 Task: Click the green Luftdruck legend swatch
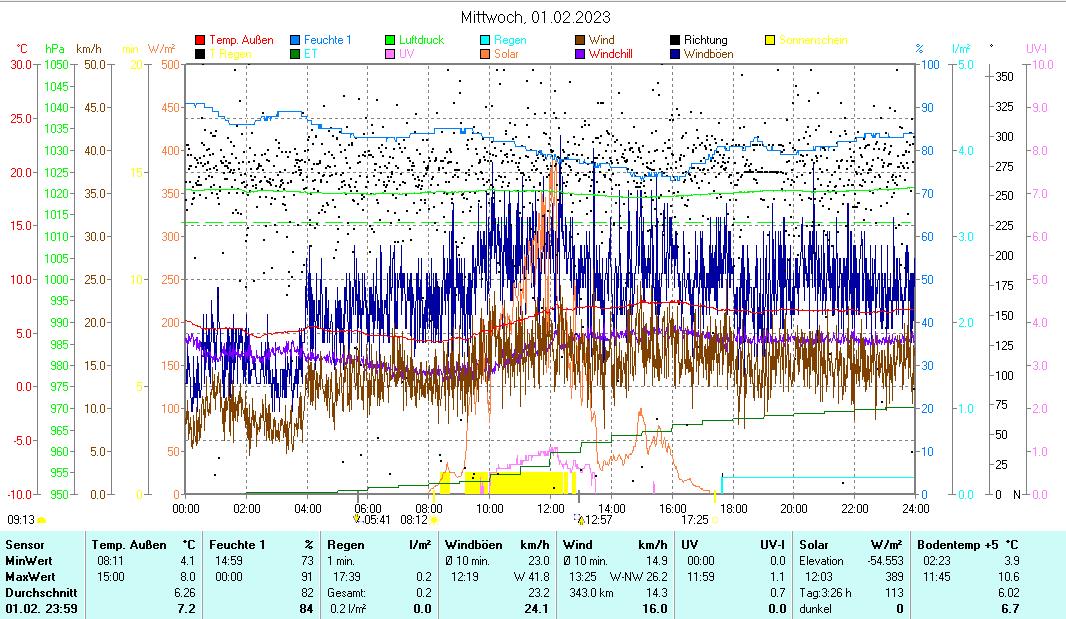tap(390, 40)
